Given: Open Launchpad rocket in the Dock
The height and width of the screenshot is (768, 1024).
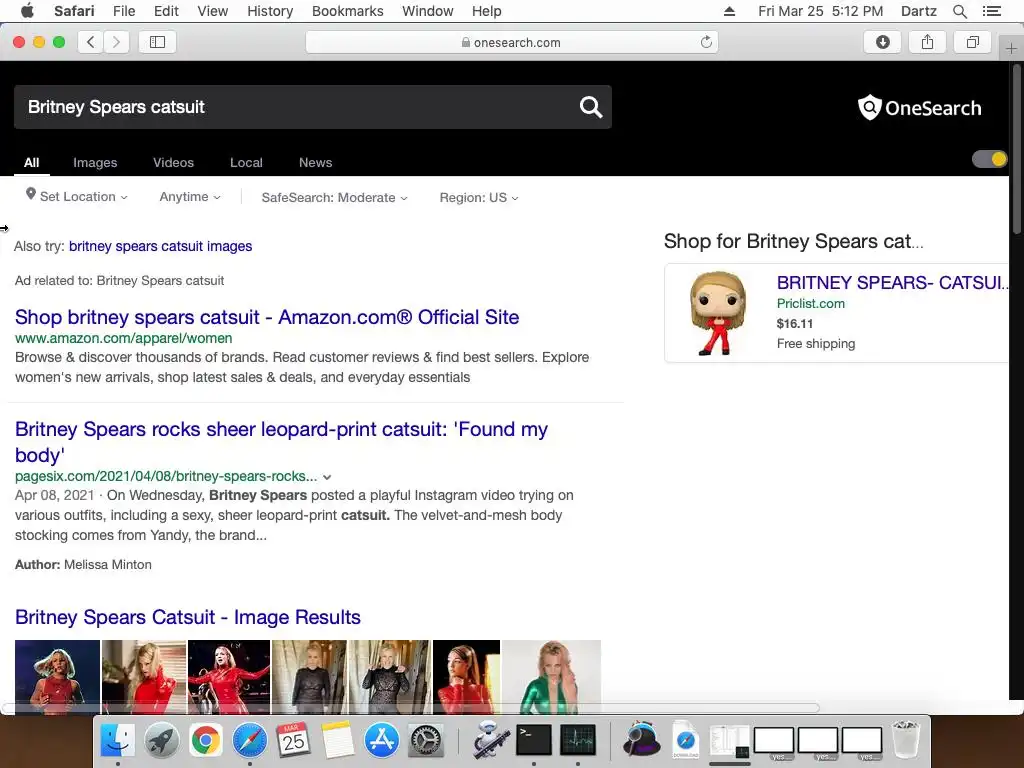Looking at the screenshot, I should coord(161,741).
